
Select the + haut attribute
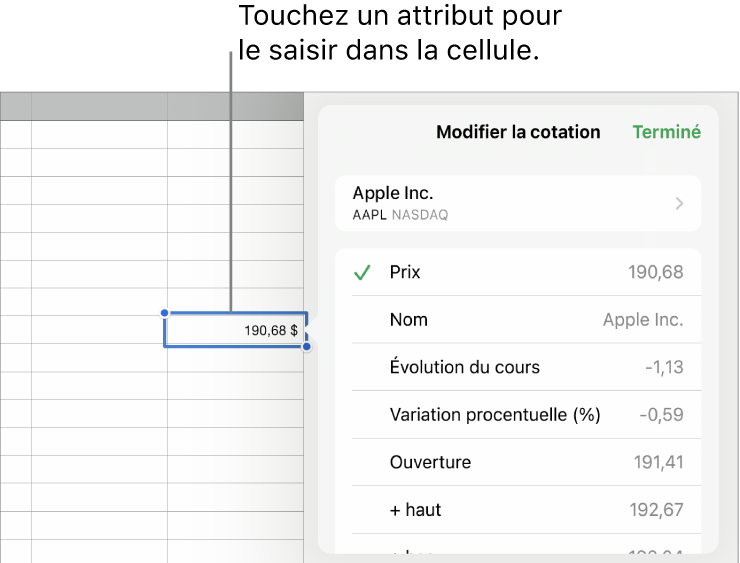click(x=518, y=510)
